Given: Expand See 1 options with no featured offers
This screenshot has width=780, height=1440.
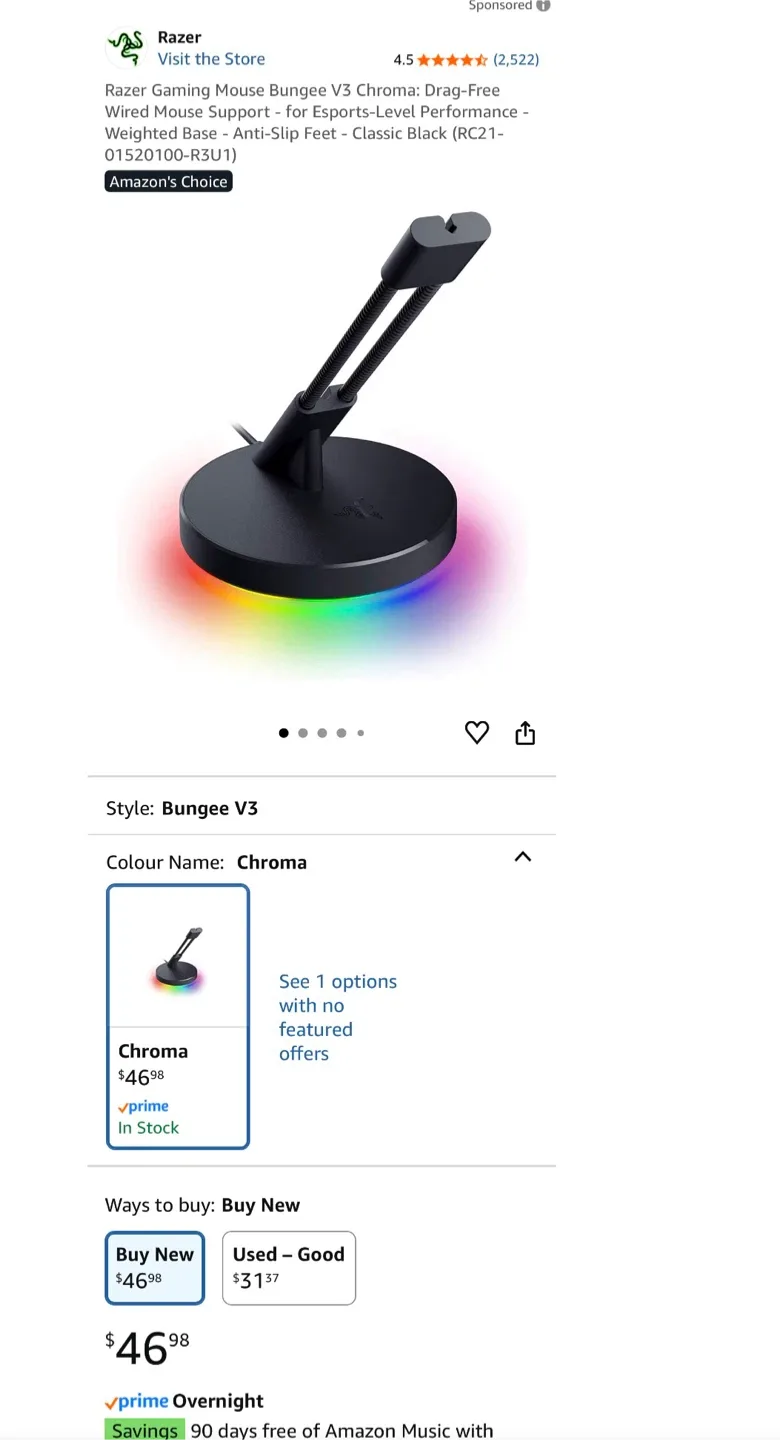Looking at the screenshot, I should (x=338, y=1017).
